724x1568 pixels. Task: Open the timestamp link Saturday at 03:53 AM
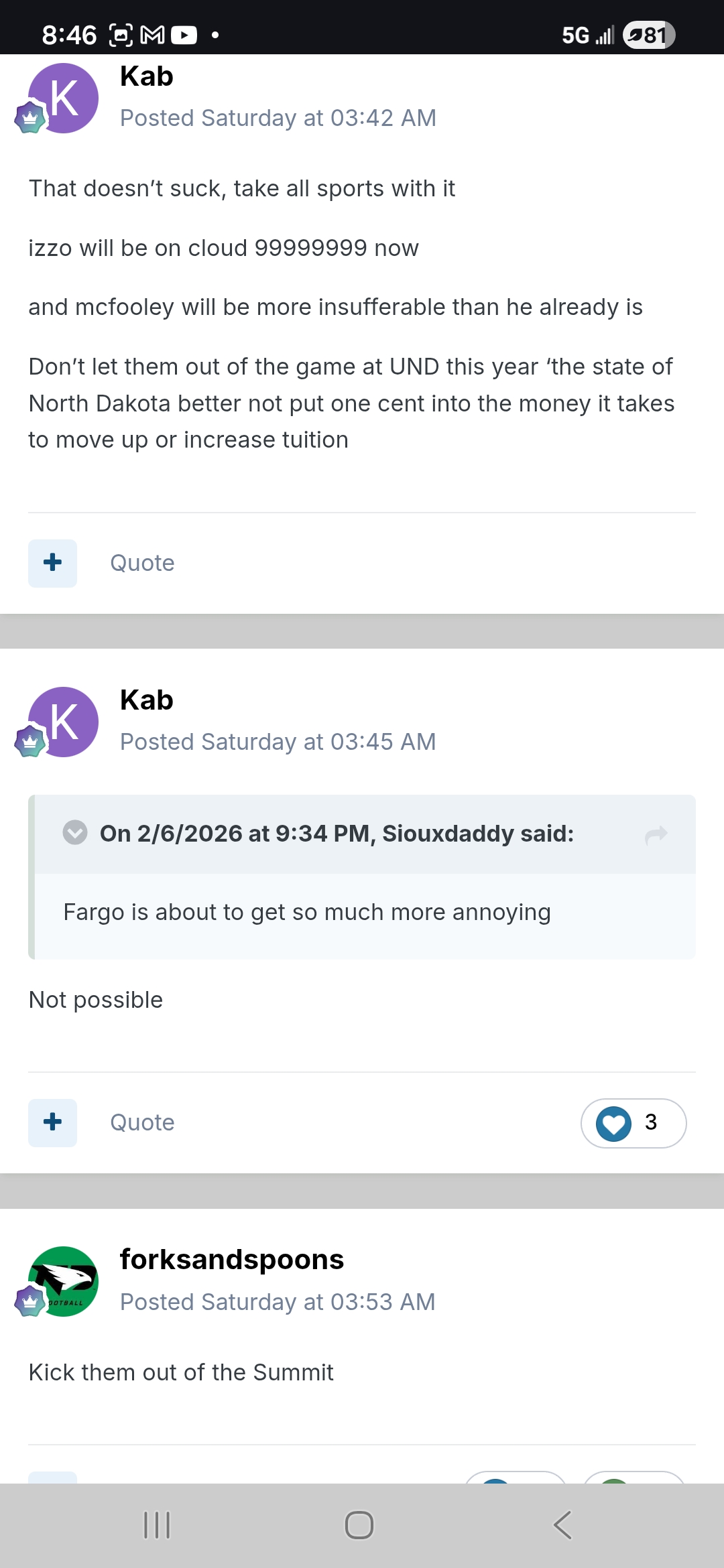click(318, 1301)
